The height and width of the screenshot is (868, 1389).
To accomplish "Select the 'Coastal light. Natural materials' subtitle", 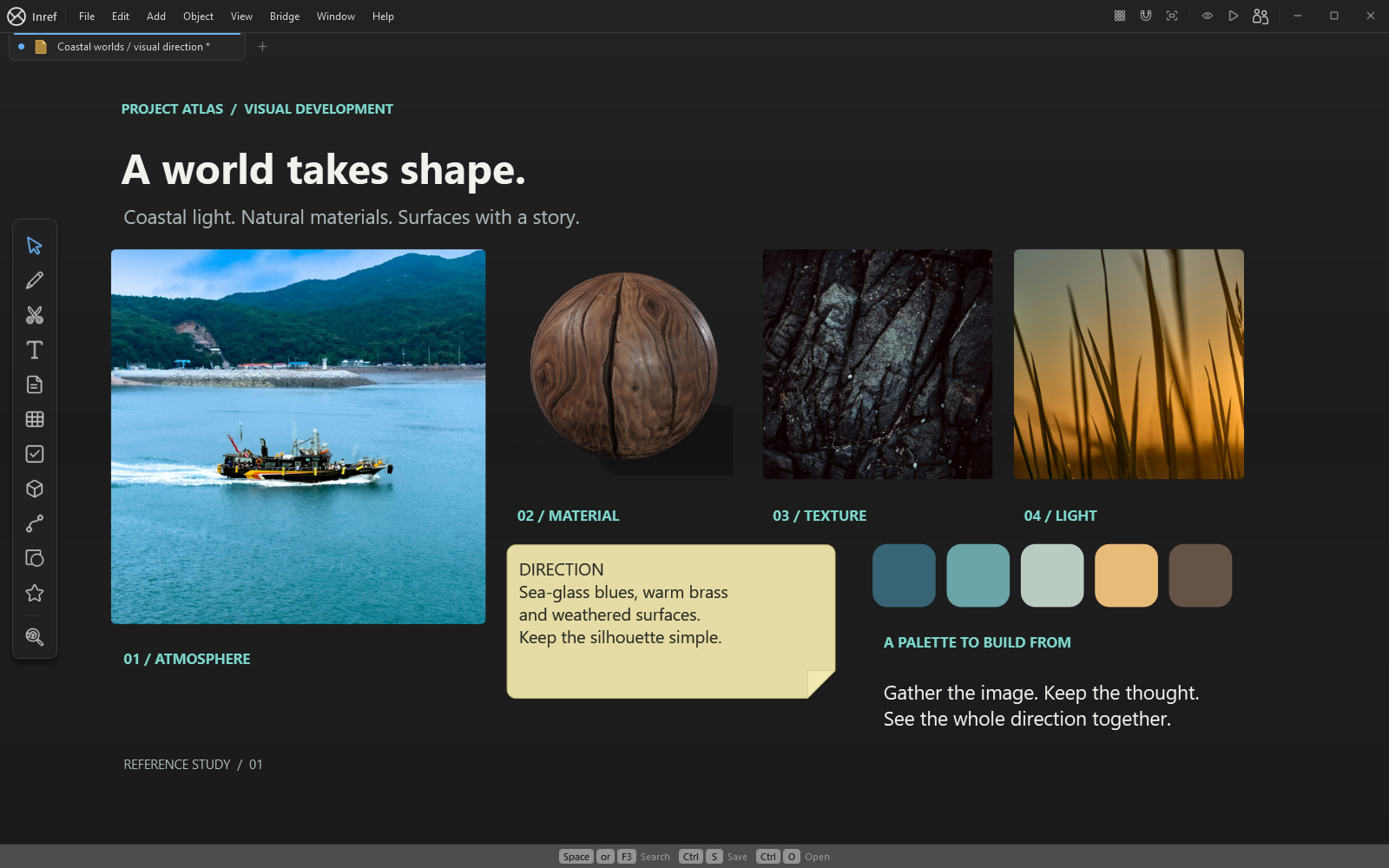I will pyautogui.click(x=352, y=218).
